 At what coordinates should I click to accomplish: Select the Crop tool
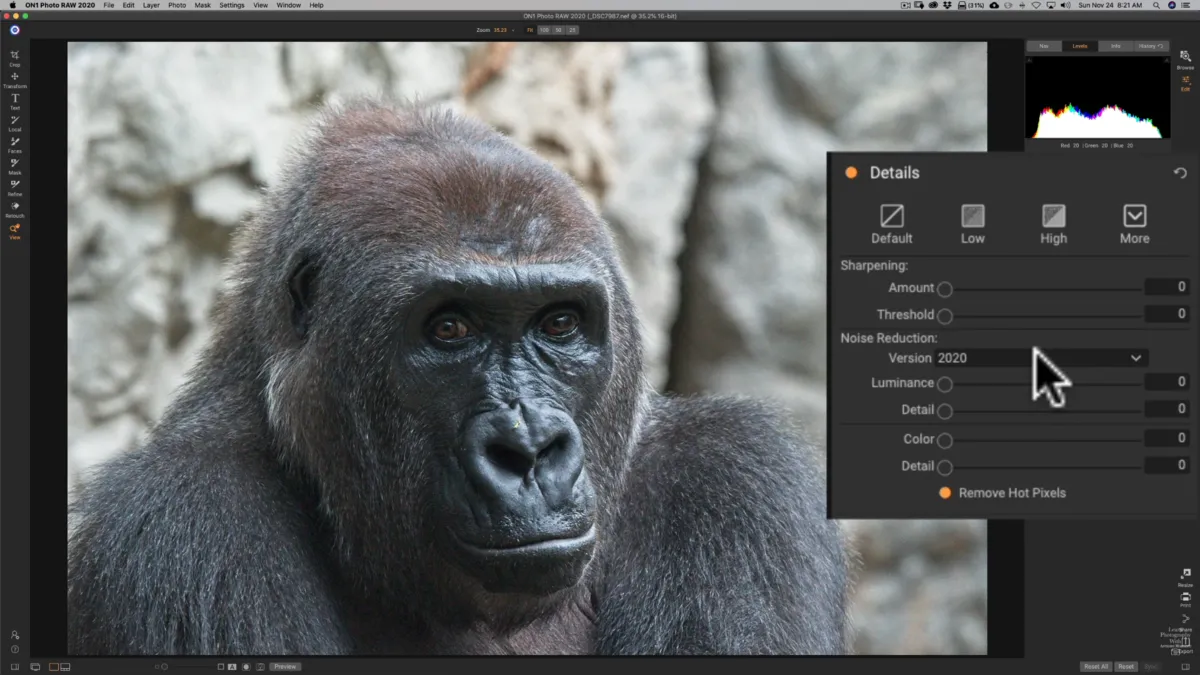coord(15,57)
